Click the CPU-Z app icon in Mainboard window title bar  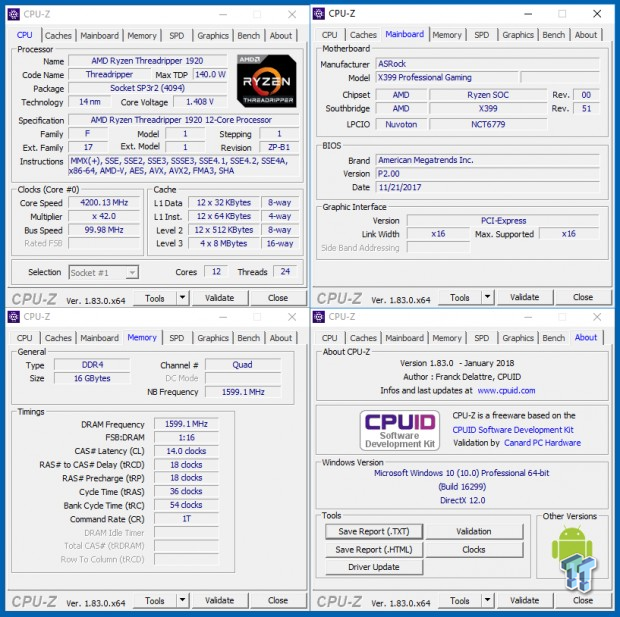(319, 13)
